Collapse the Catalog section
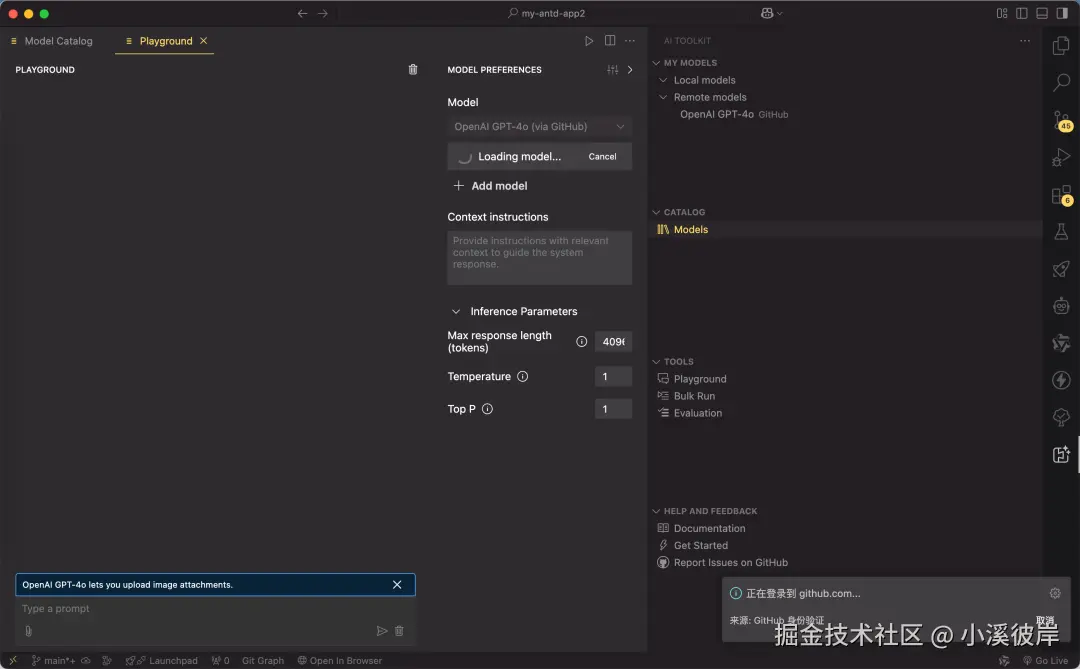1080x669 pixels. 656,212
